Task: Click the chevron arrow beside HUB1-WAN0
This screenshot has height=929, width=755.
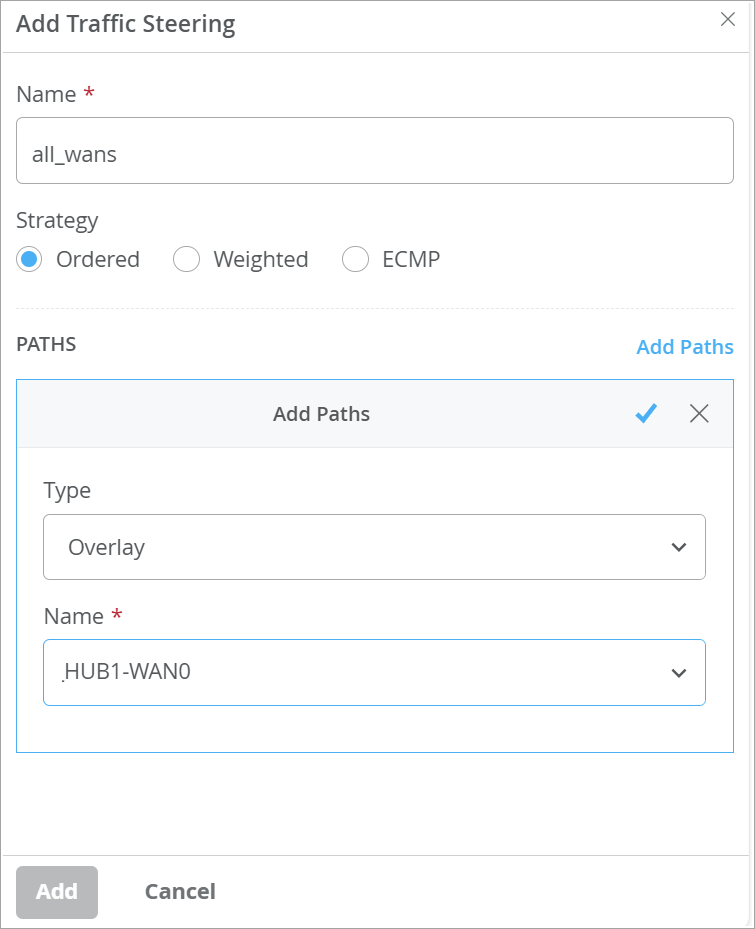Action: pos(679,673)
